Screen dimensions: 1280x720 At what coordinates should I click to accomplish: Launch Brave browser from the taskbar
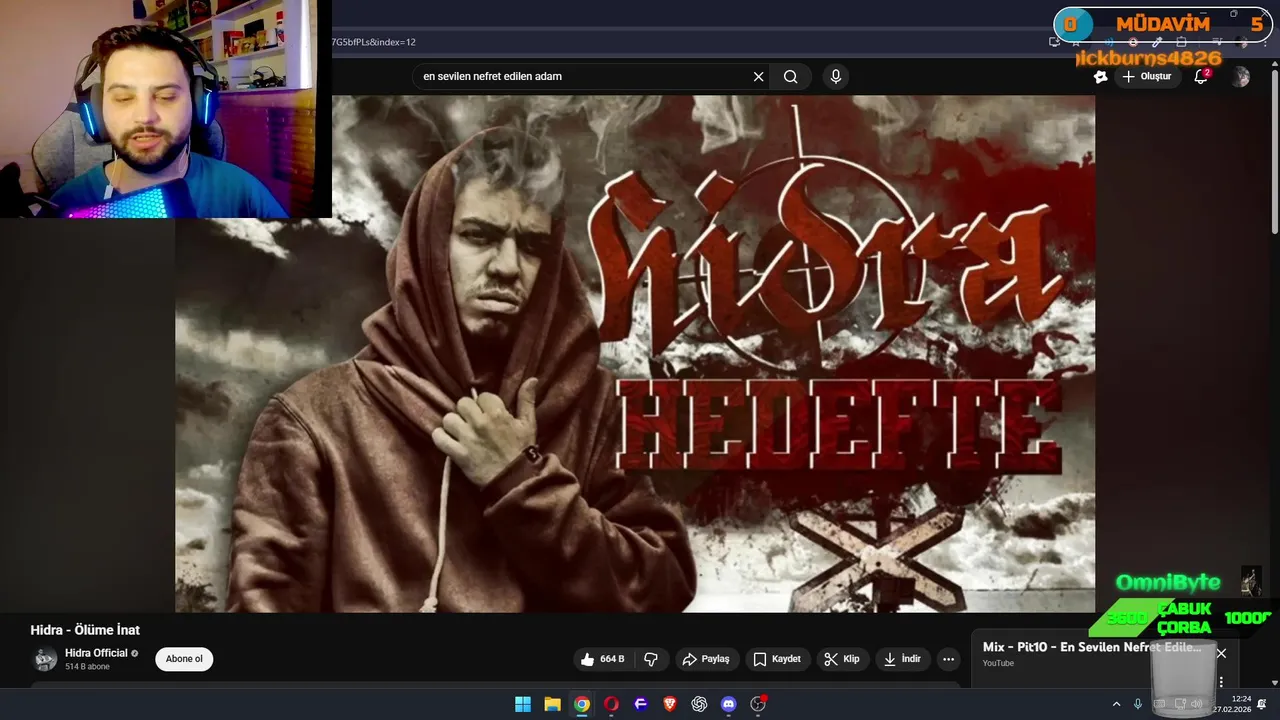tap(670, 704)
